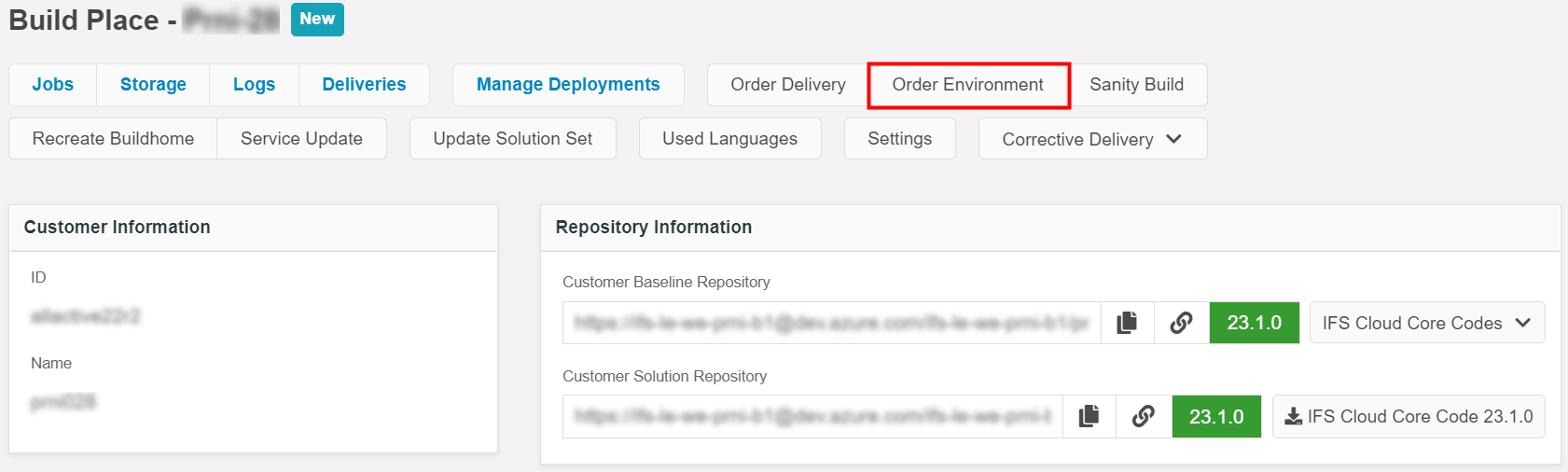Viewport: 1568px width, 472px height.
Task: Open the Used Languages option
Action: point(729,139)
